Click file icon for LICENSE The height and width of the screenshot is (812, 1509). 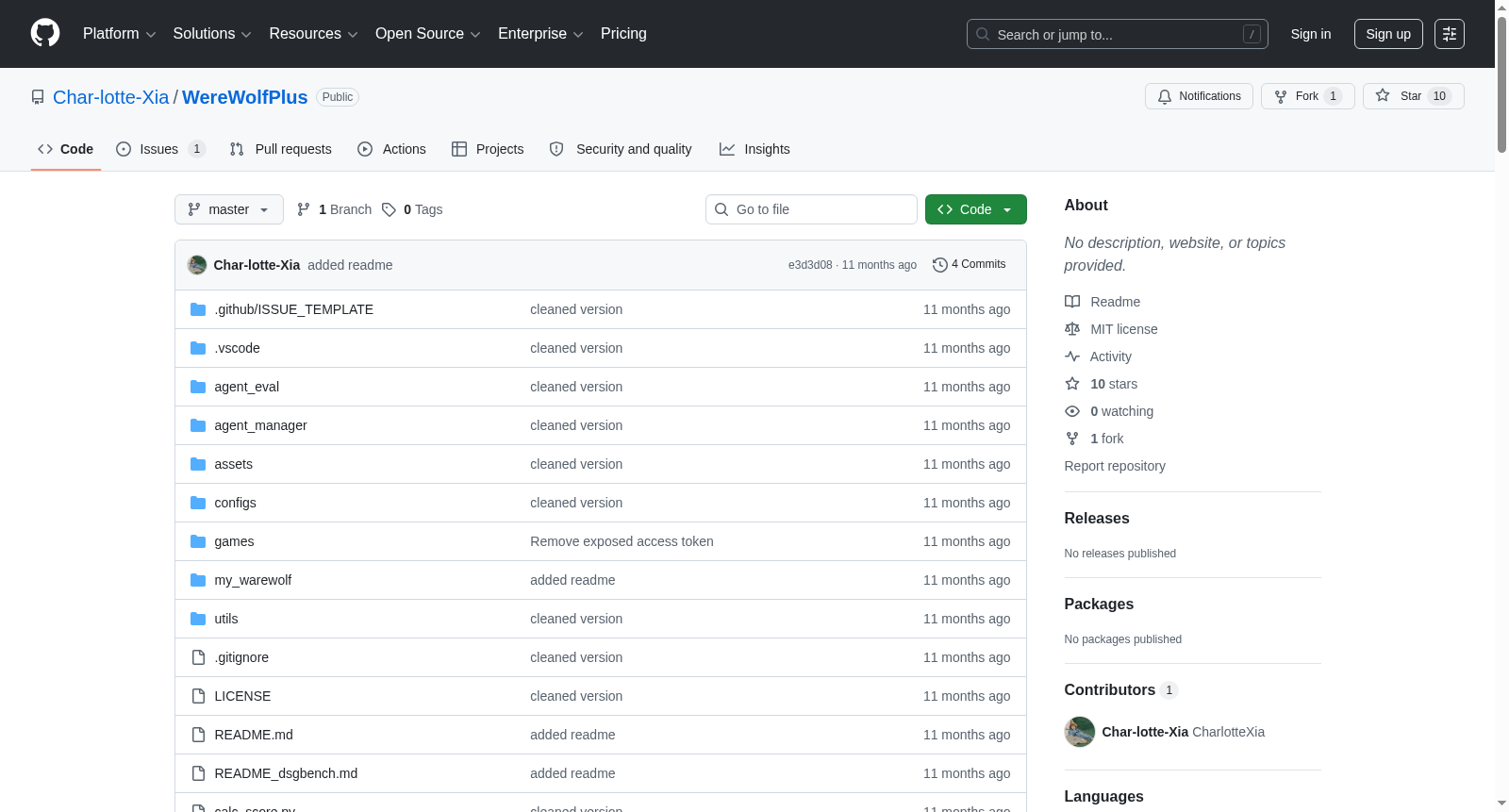click(198, 696)
